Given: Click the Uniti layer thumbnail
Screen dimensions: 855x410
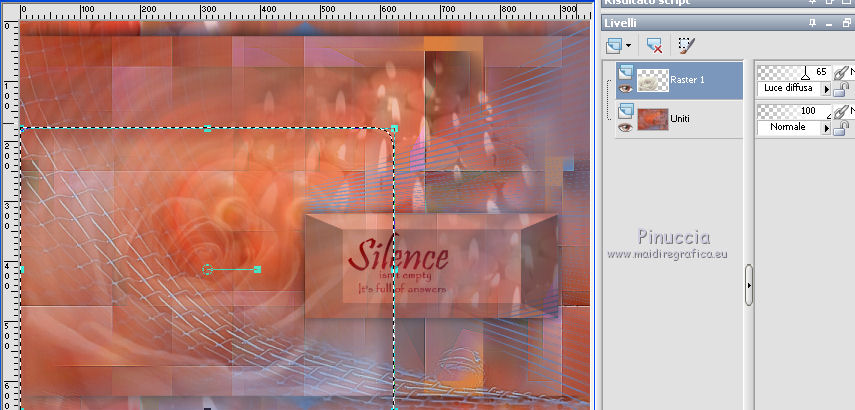Looking at the screenshot, I should pos(653,119).
